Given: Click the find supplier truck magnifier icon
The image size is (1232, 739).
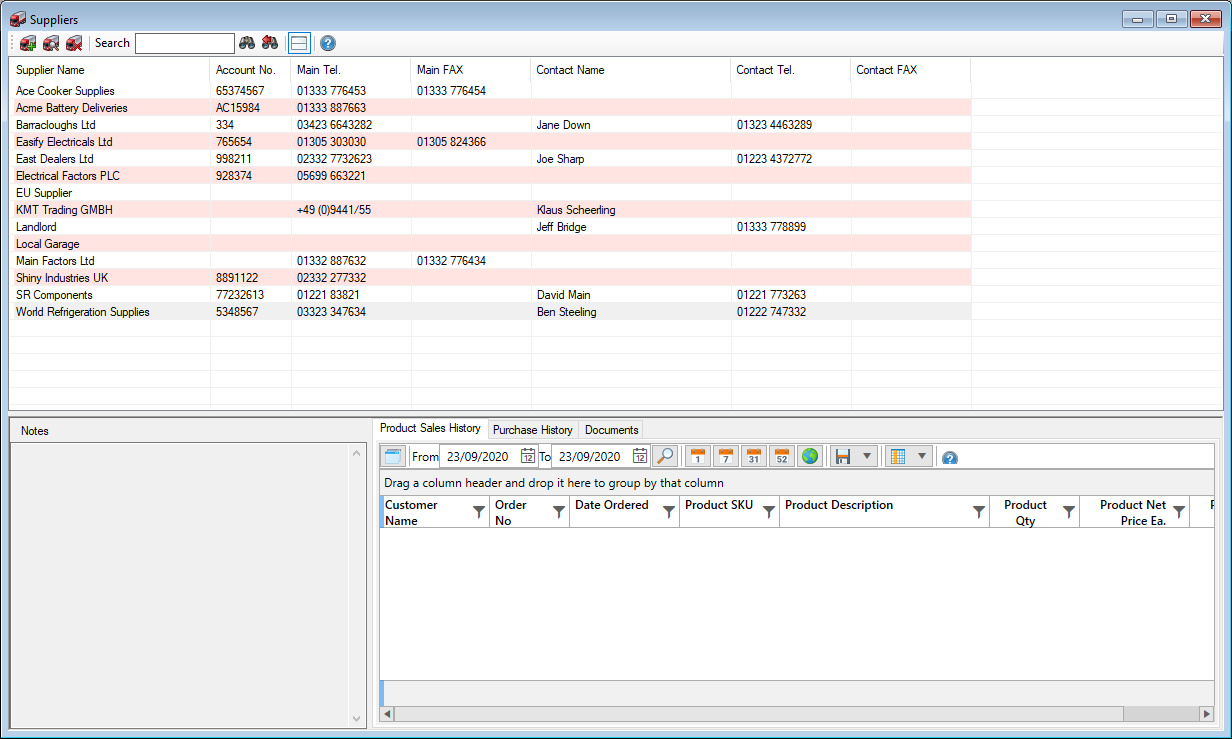Looking at the screenshot, I should point(51,43).
